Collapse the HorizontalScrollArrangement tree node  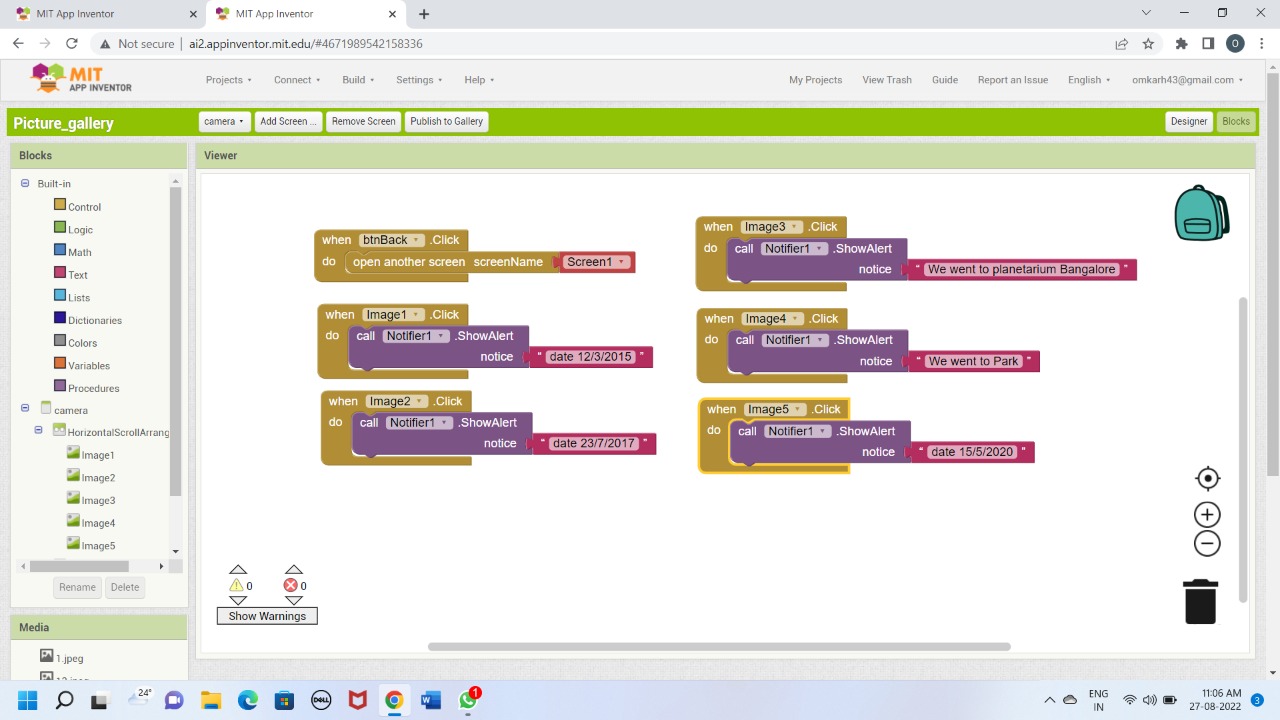click(x=39, y=430)
